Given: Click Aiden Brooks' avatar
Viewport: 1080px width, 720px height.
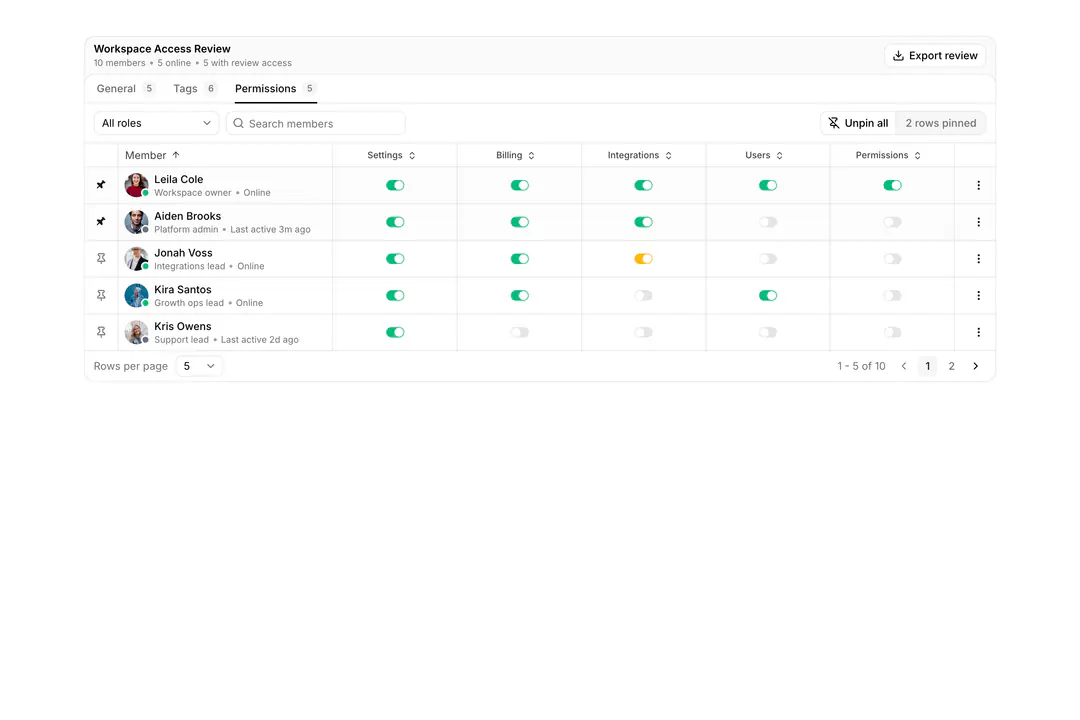Looking at the screenshot, I should pyautogui.click(x=136, y=222).
